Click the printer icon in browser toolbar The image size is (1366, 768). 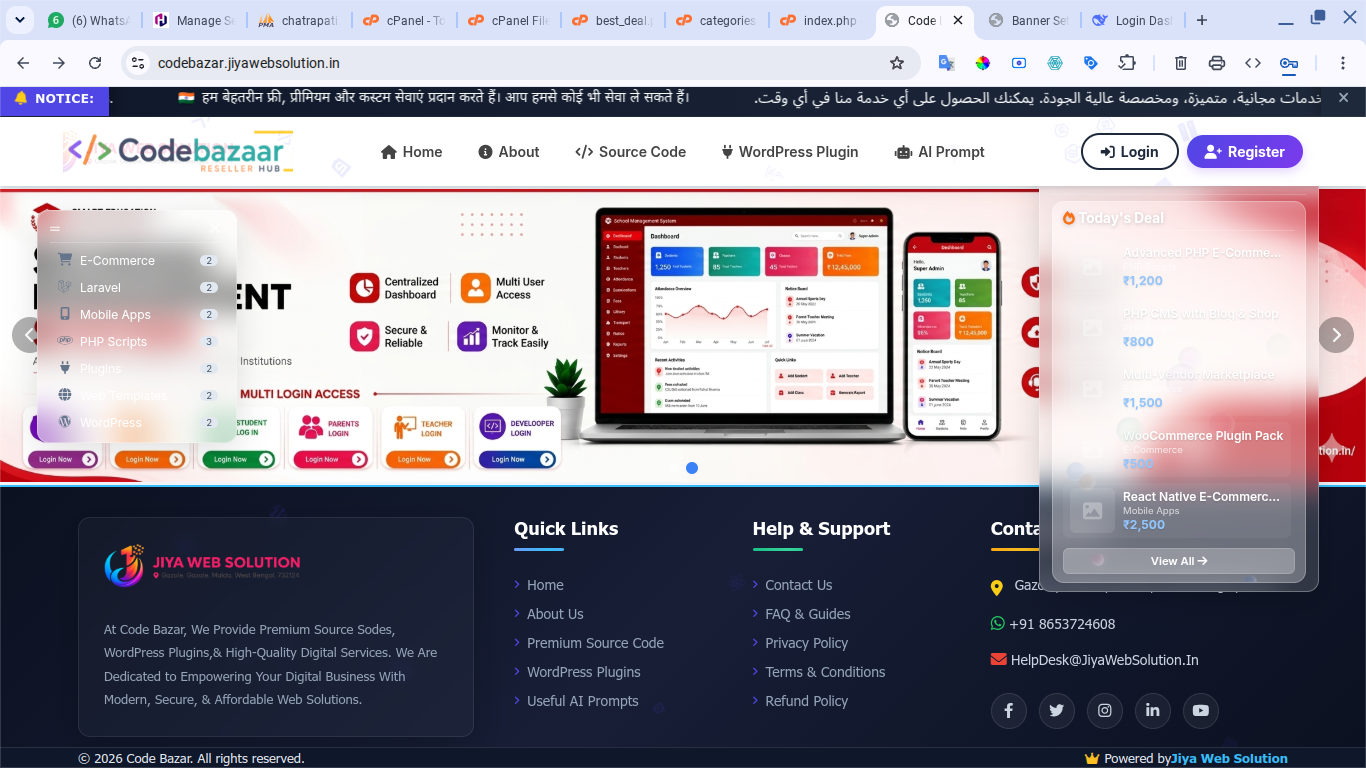point(1217,63)
